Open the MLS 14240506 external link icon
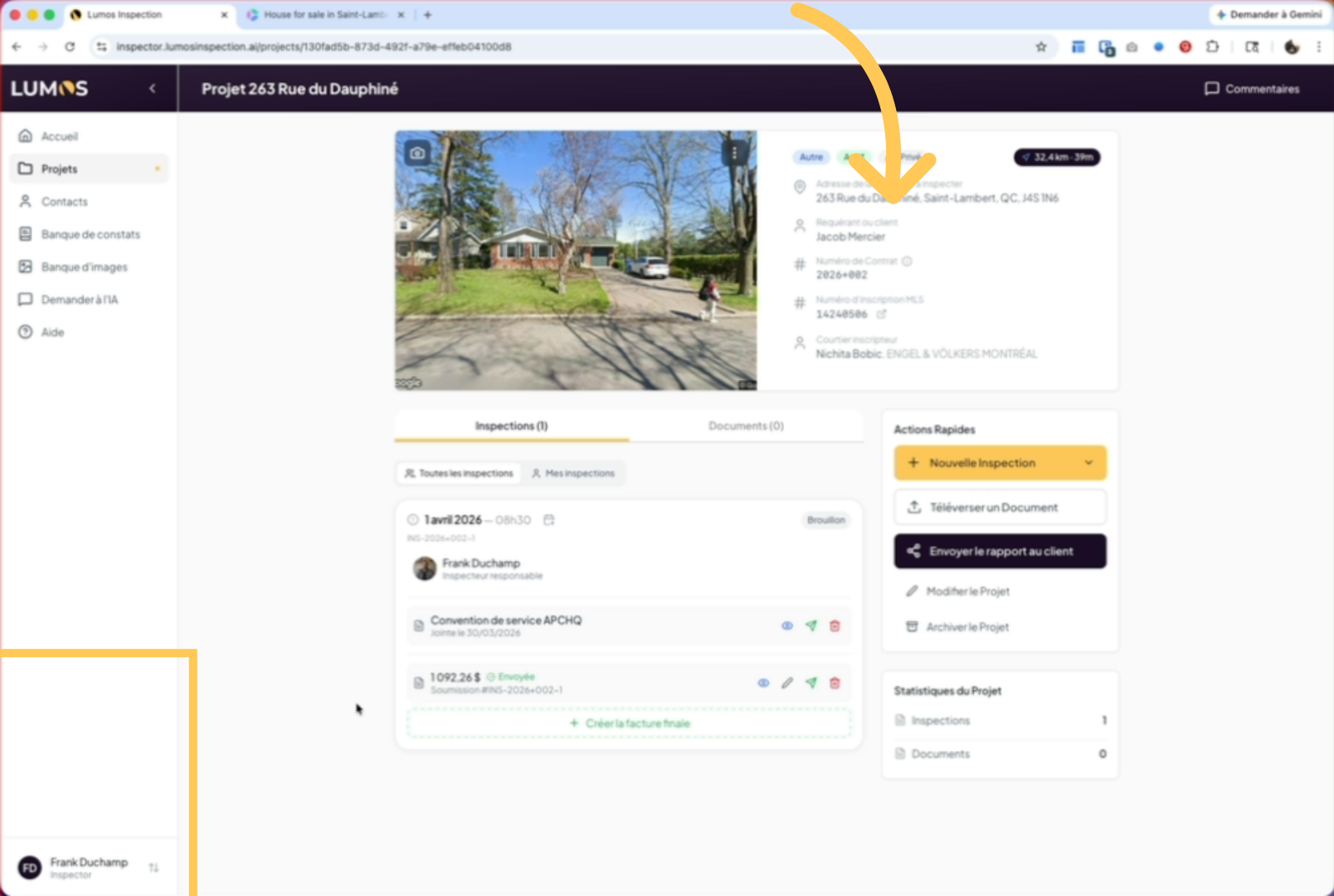The image size is (1334, 896). (882, 314)
